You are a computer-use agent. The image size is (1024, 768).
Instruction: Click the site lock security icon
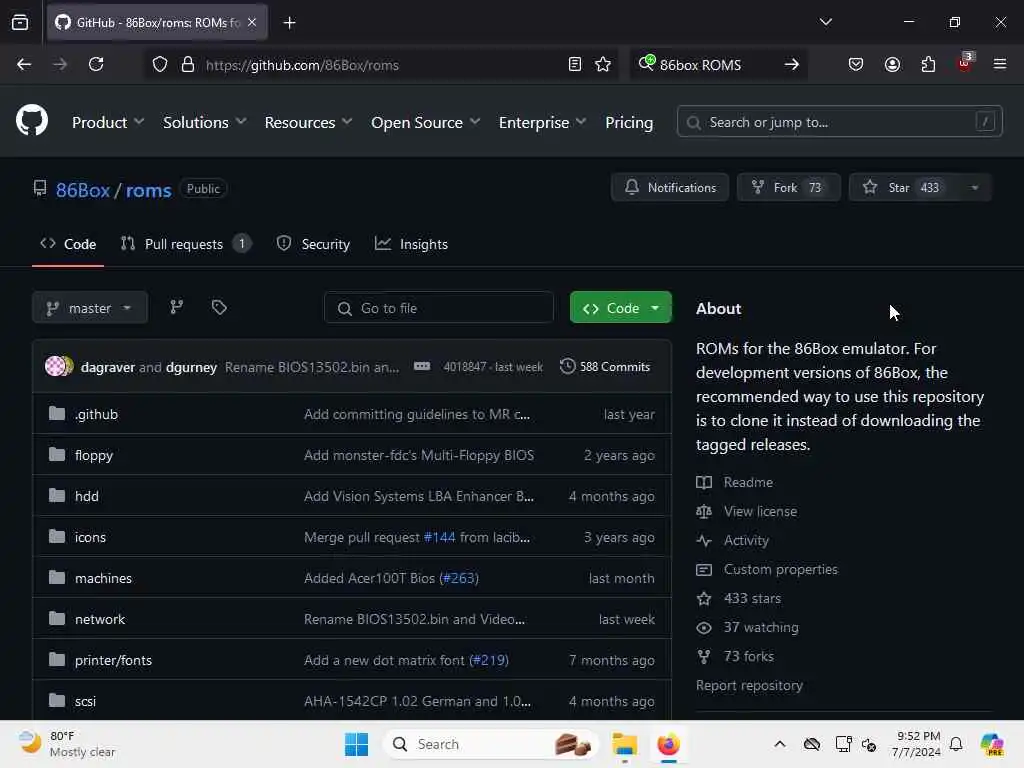[x=188, y=64]
